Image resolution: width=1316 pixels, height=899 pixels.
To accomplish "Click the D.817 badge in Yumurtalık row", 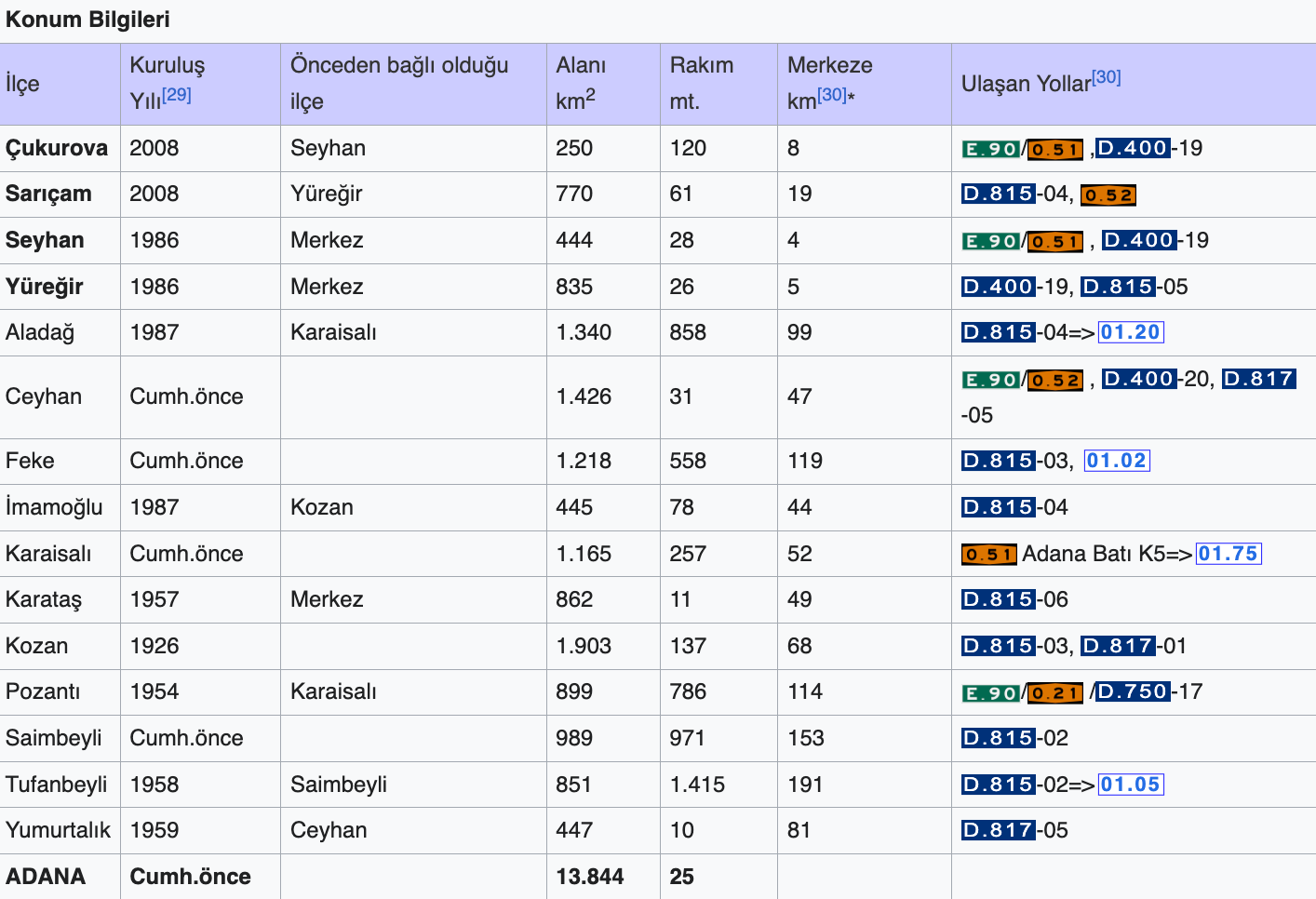I will [998, 830].
